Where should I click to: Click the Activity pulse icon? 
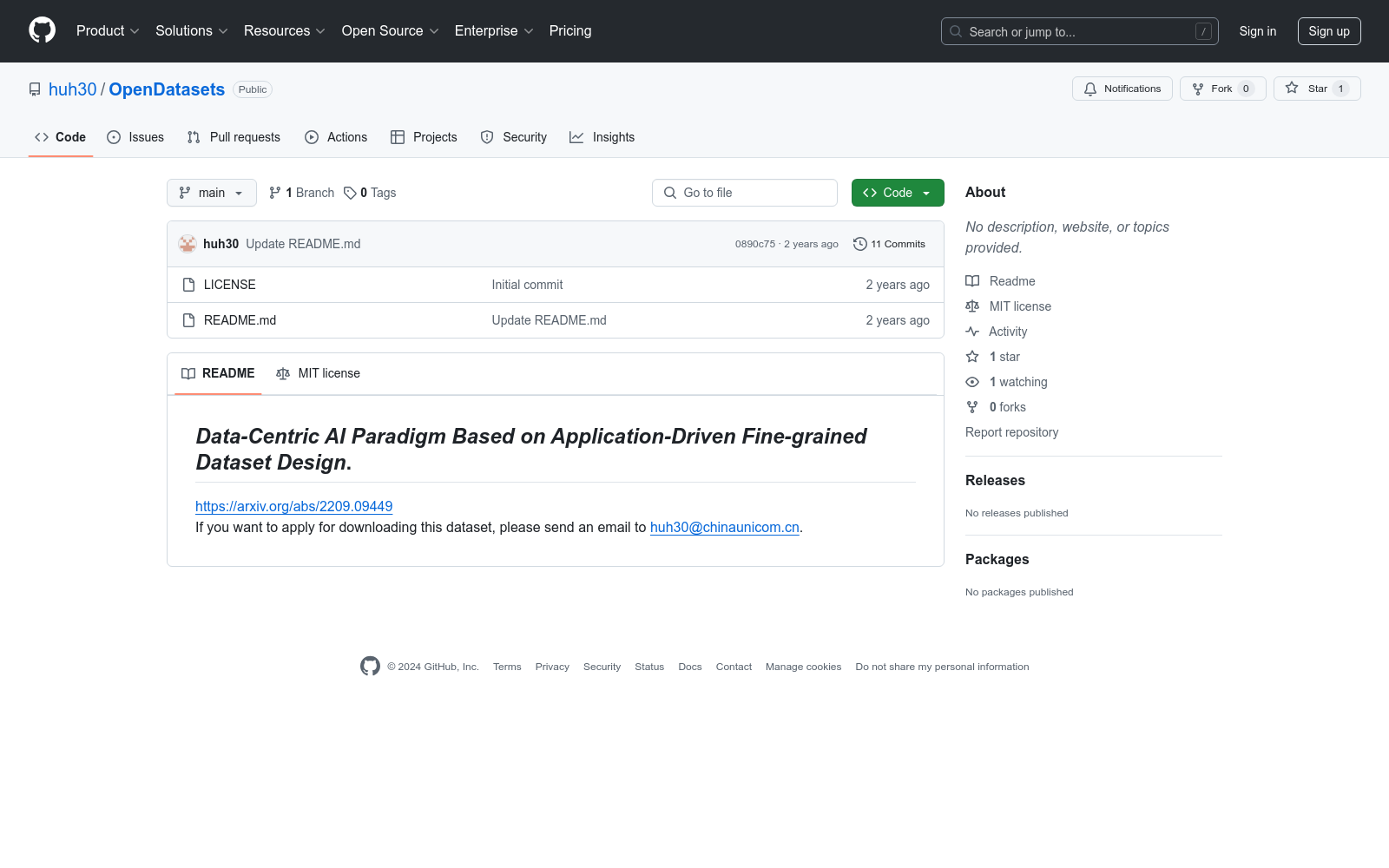tap(972, 332)
